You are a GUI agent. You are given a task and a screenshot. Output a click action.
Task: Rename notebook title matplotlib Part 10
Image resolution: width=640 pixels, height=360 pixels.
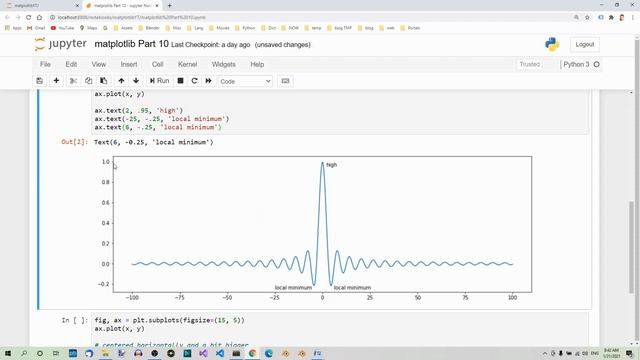pos(131,44)
